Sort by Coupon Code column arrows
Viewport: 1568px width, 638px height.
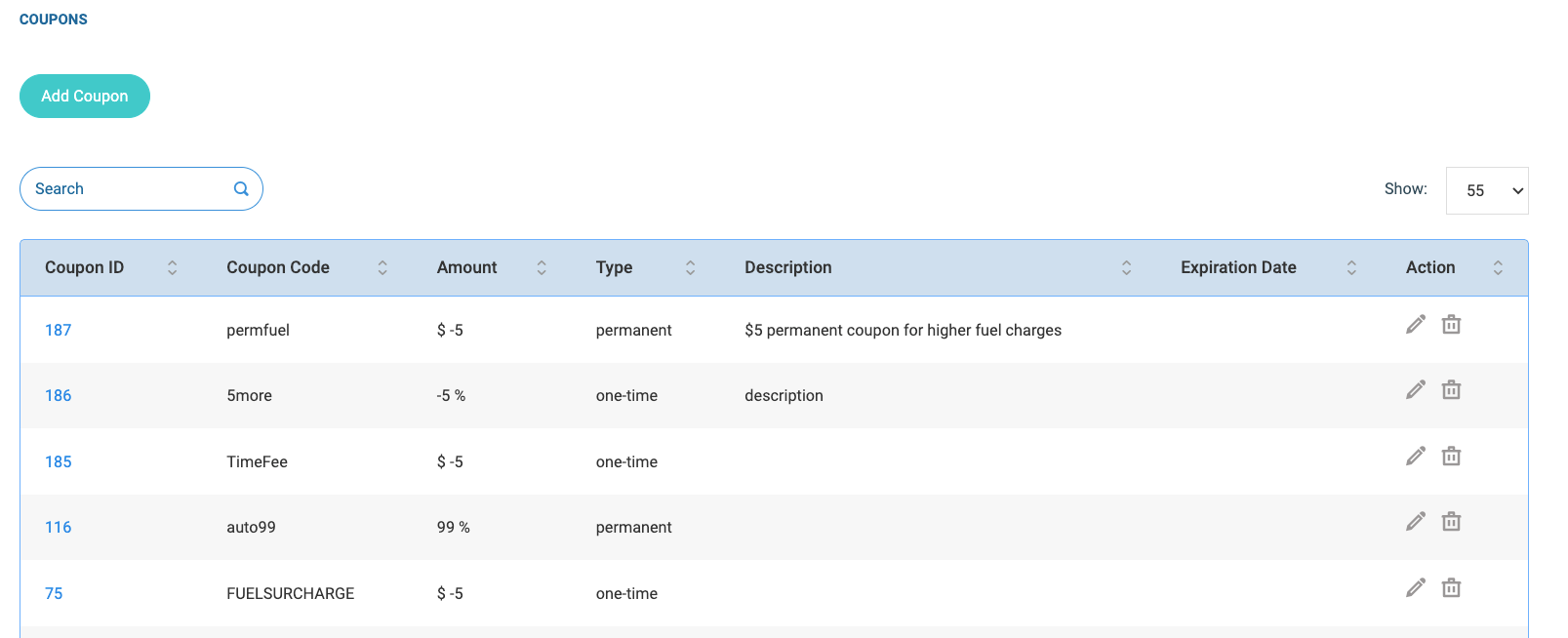382,267
